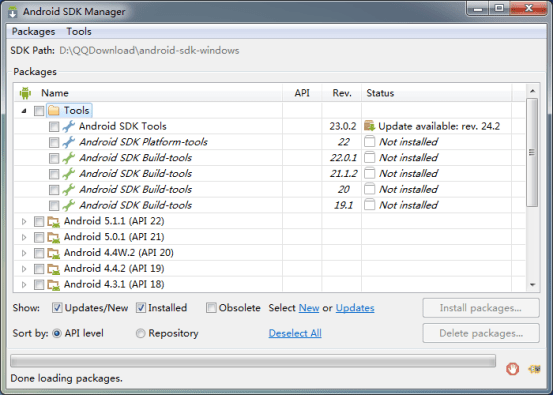The width and height of the screenshot is (553, 395).
Task: Click not-installed status icon for rev 22.0.1
Action: click(x=369, y=157)
